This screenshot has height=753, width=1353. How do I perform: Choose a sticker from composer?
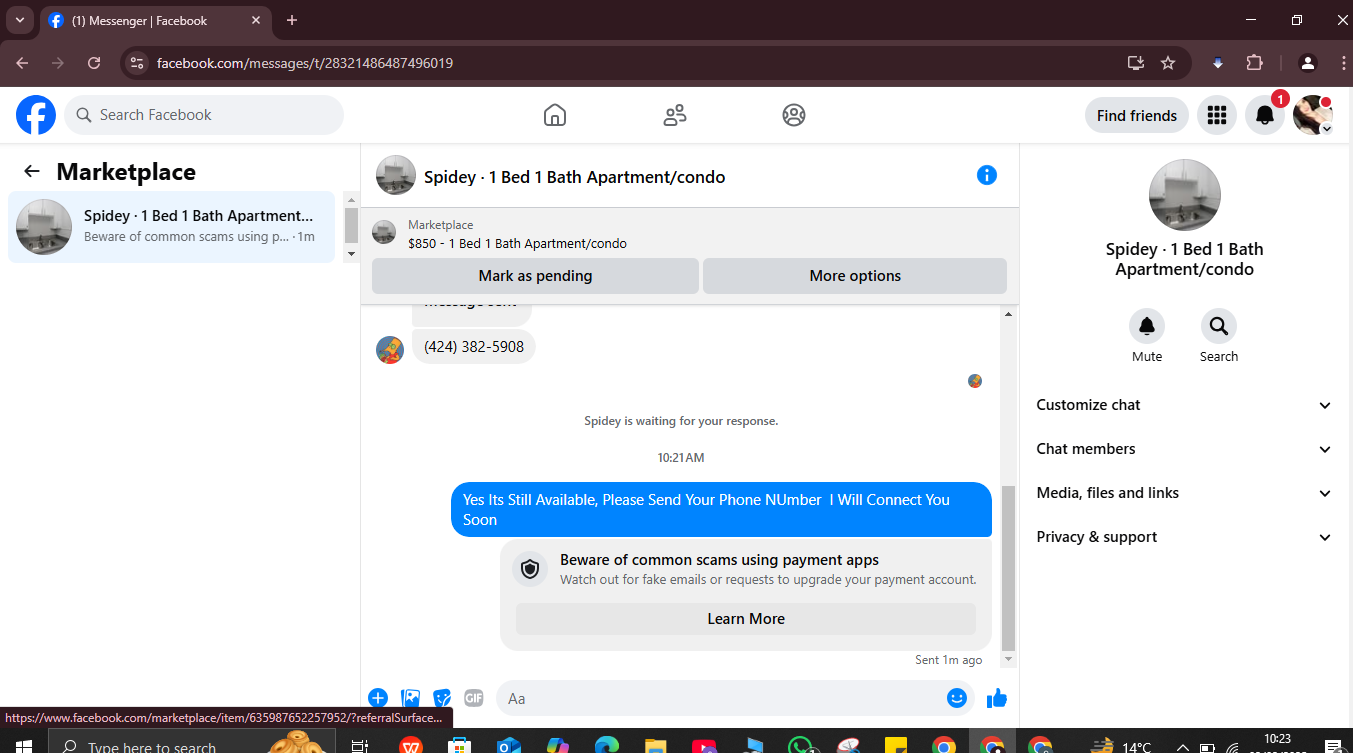point(442,698)
